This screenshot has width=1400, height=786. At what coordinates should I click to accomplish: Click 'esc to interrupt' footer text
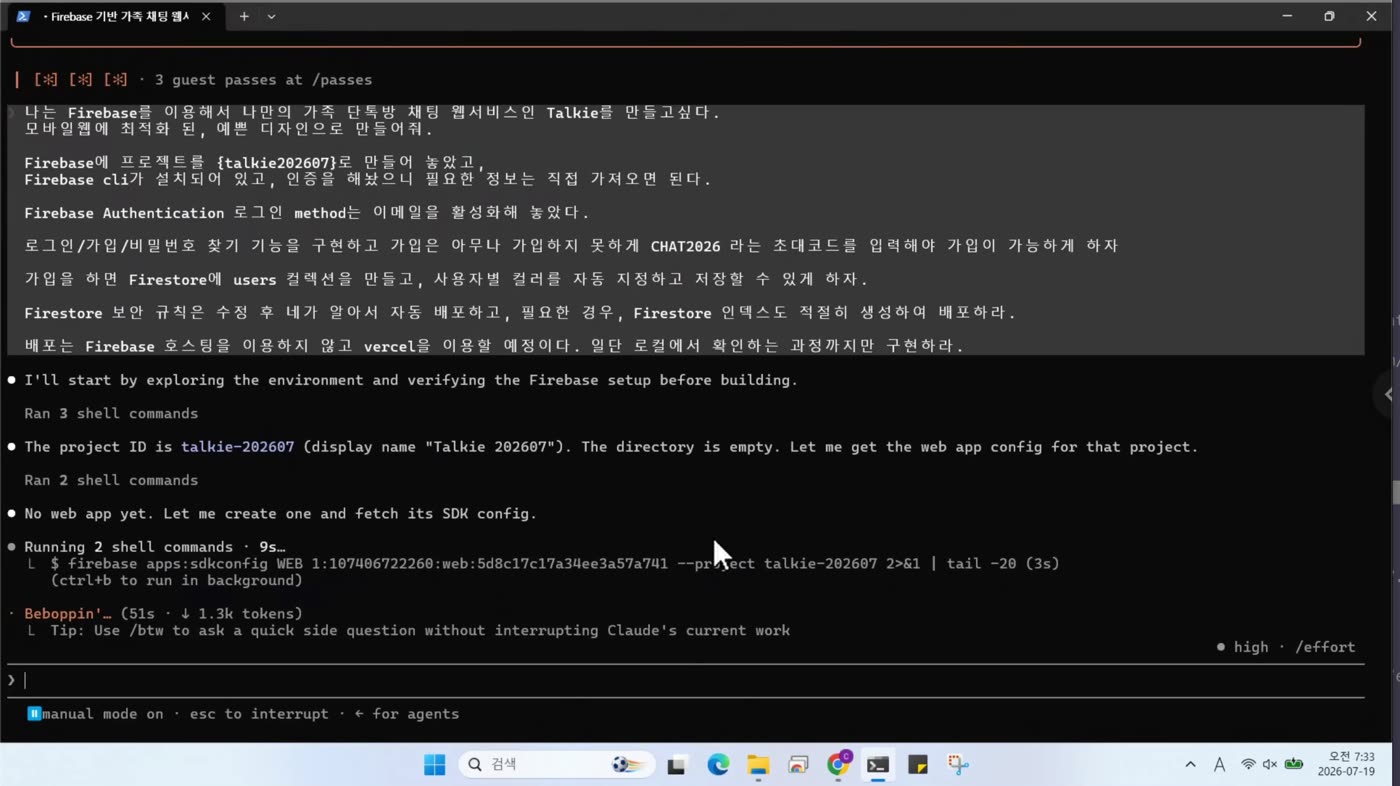259,714
